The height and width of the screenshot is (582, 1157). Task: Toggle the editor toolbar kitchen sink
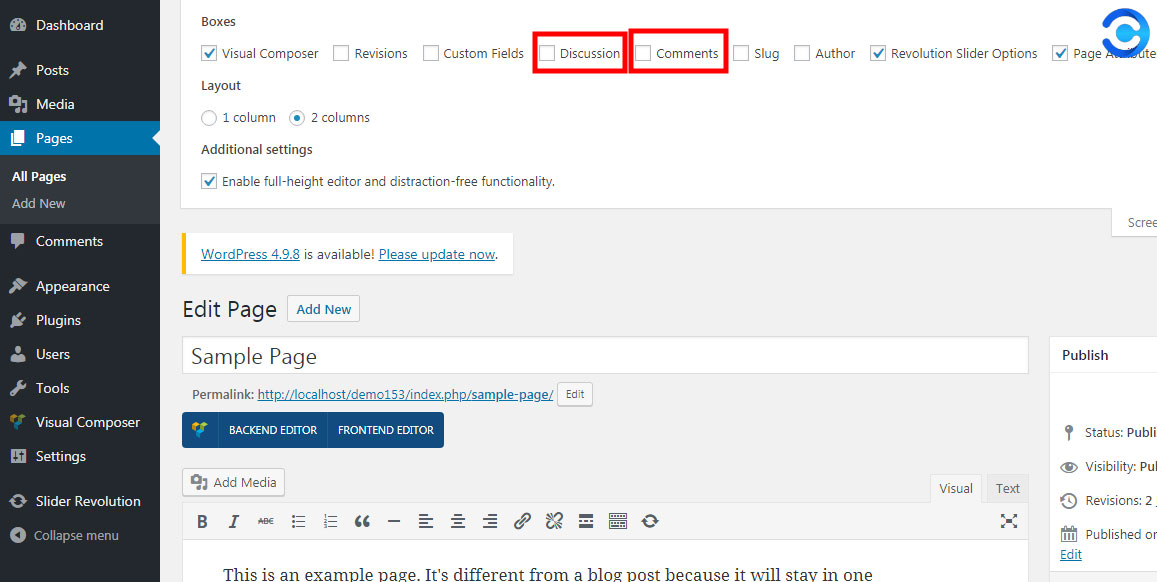coord(618,521)
